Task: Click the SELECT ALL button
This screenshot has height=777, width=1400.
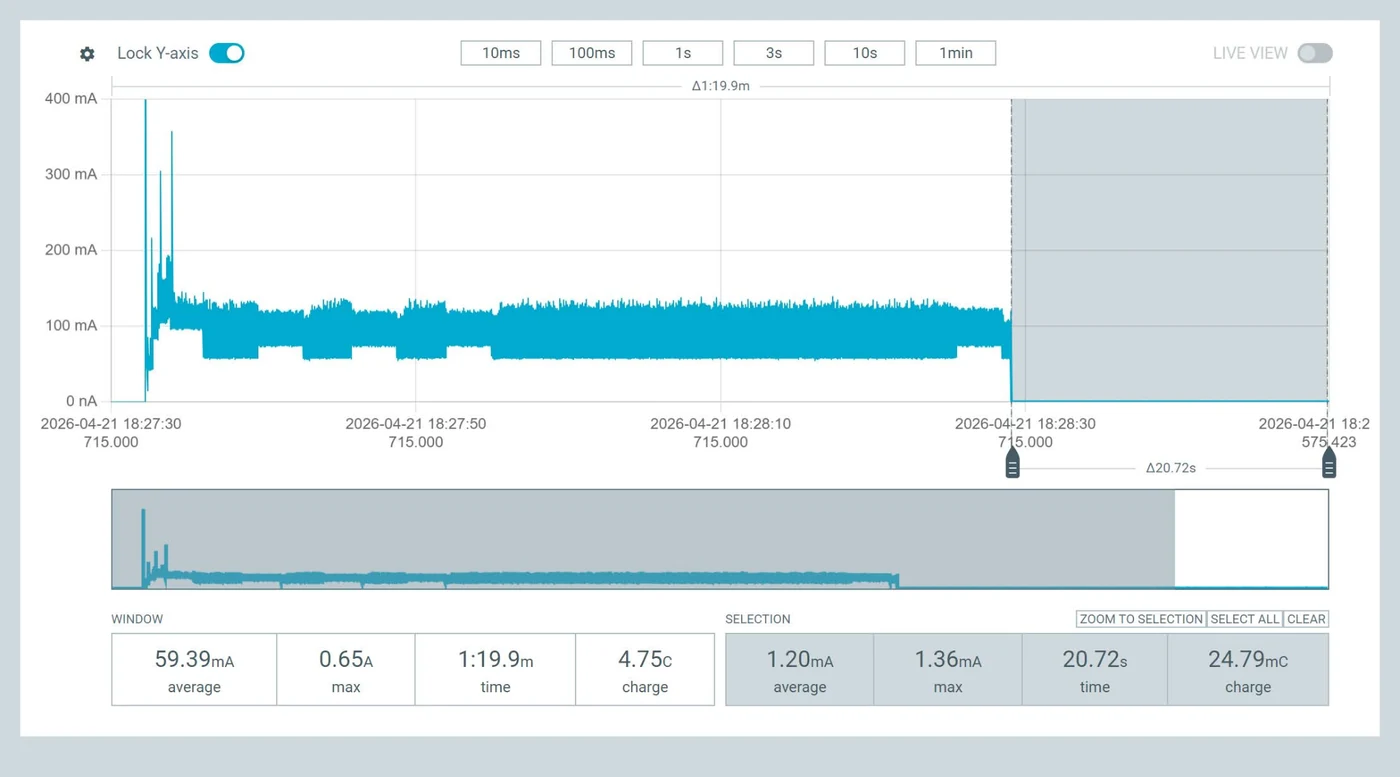Action: pyautogui.click(x=1245, y=619)
